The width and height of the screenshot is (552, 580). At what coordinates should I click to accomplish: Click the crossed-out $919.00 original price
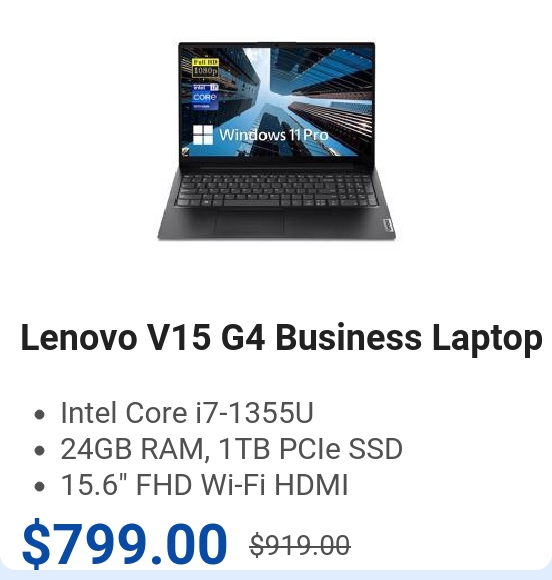[300, 545]
